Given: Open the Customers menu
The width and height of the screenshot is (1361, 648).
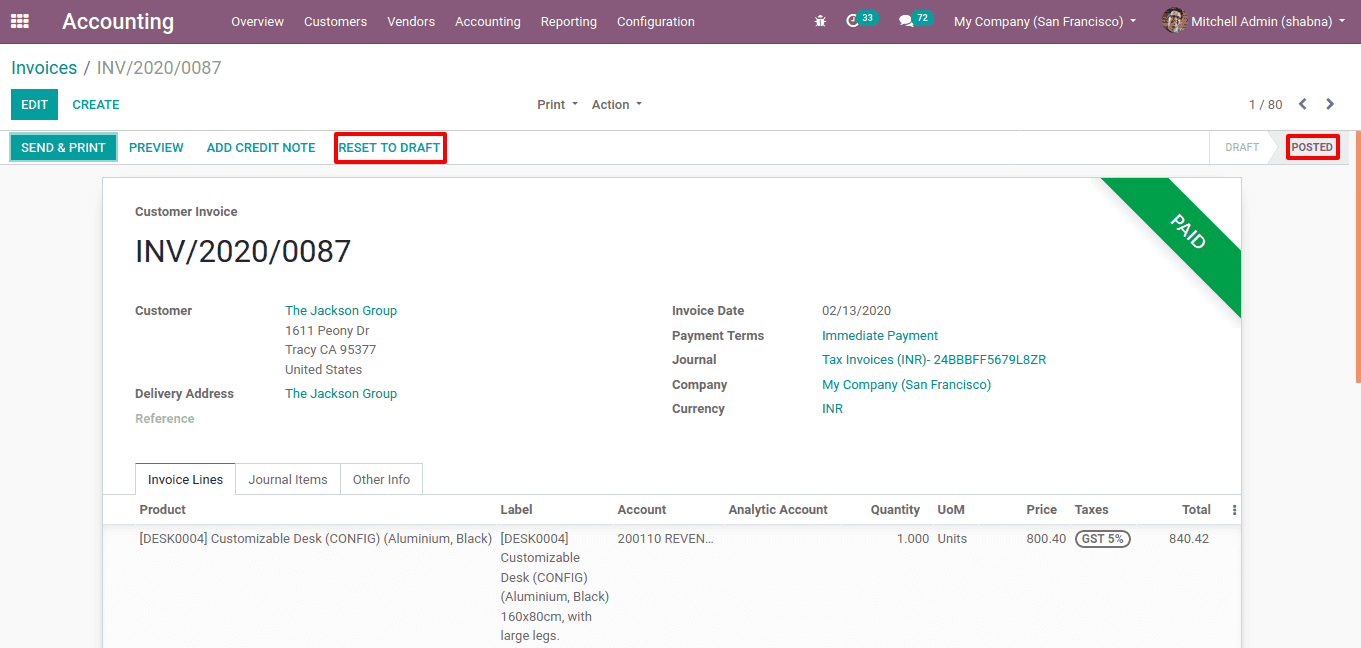Looking at the screenshot, I should click(x=335, y=21).
